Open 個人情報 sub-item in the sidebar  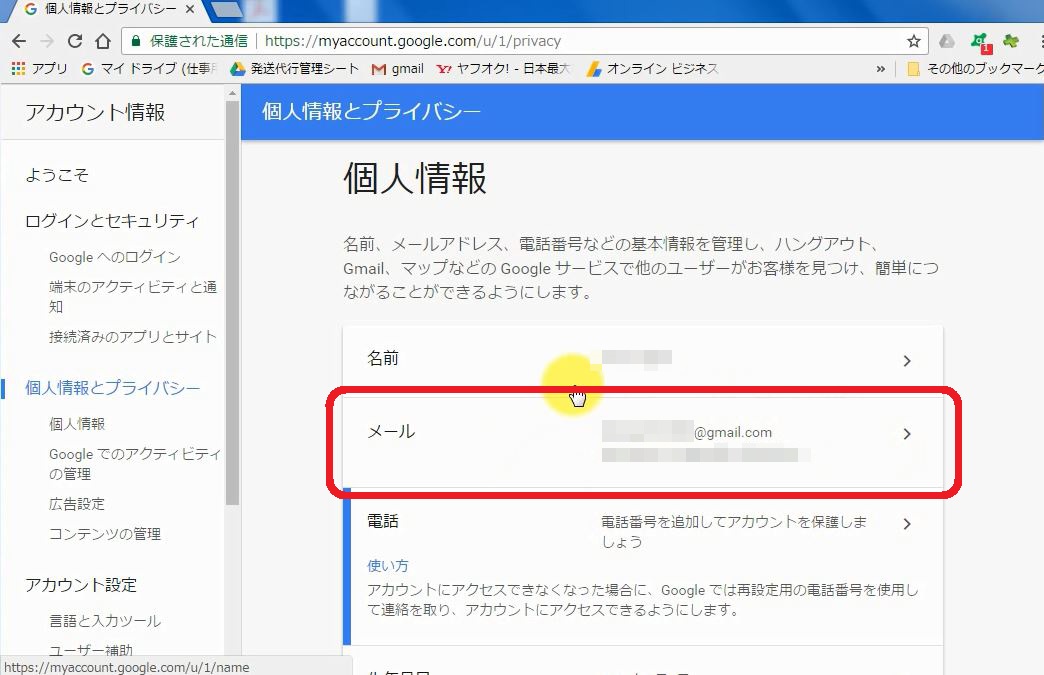[x=77, y=424]
